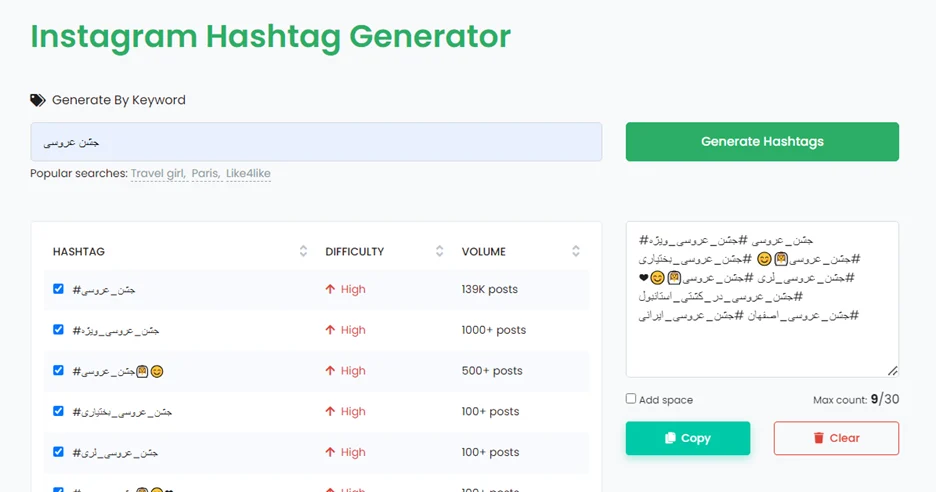Uncheck the fourth hashtag row checkbox
This screenshot has height=492, width=936.
tap(58, 411)
